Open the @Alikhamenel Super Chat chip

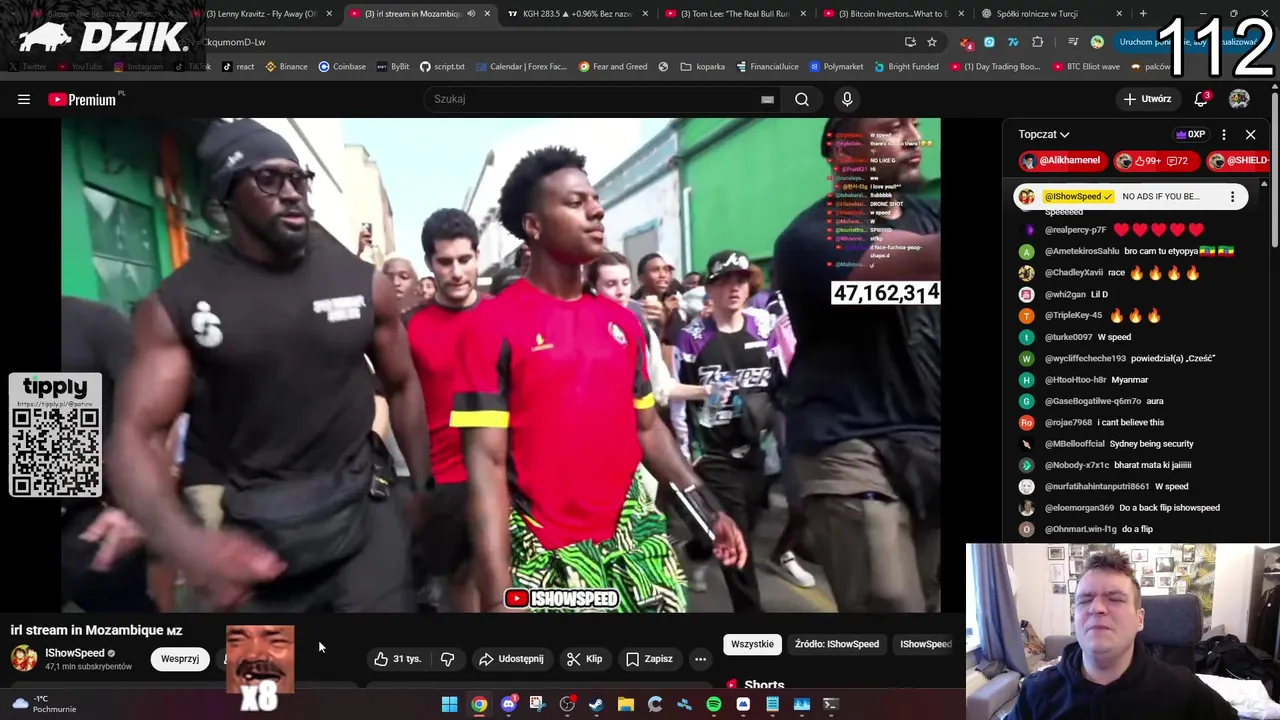(1061, 160)
